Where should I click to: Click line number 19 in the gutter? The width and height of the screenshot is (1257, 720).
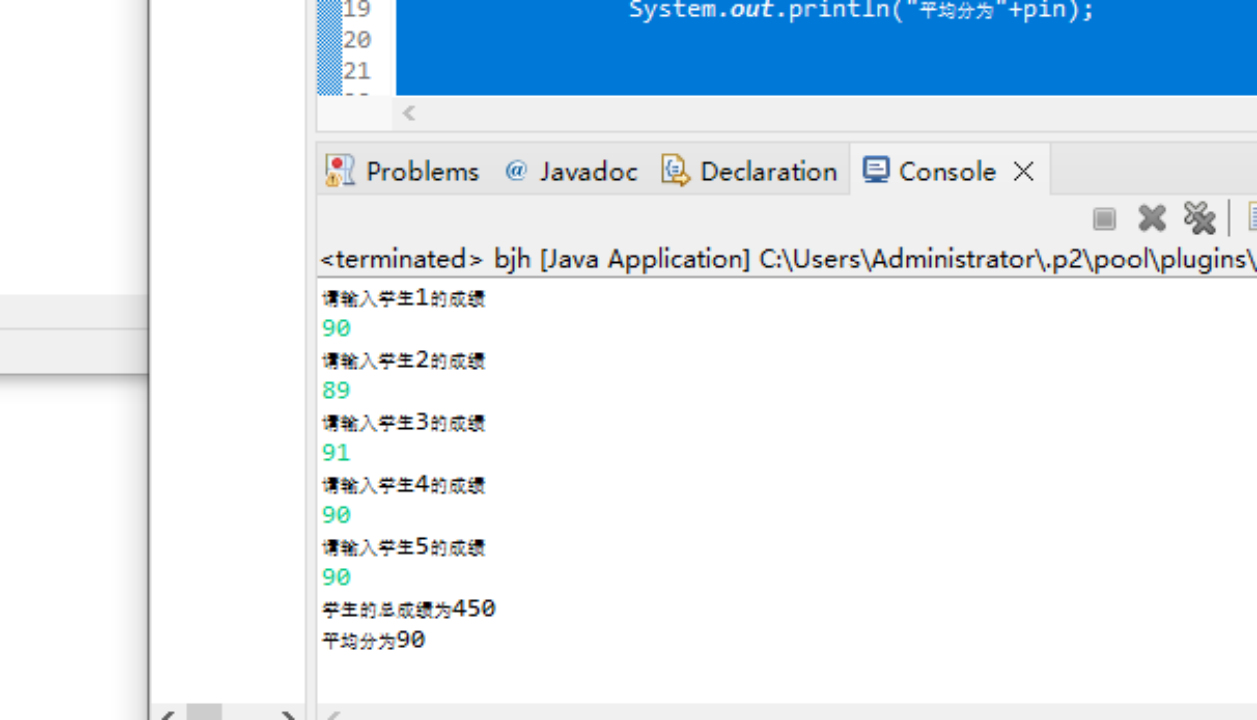point(357,10)
